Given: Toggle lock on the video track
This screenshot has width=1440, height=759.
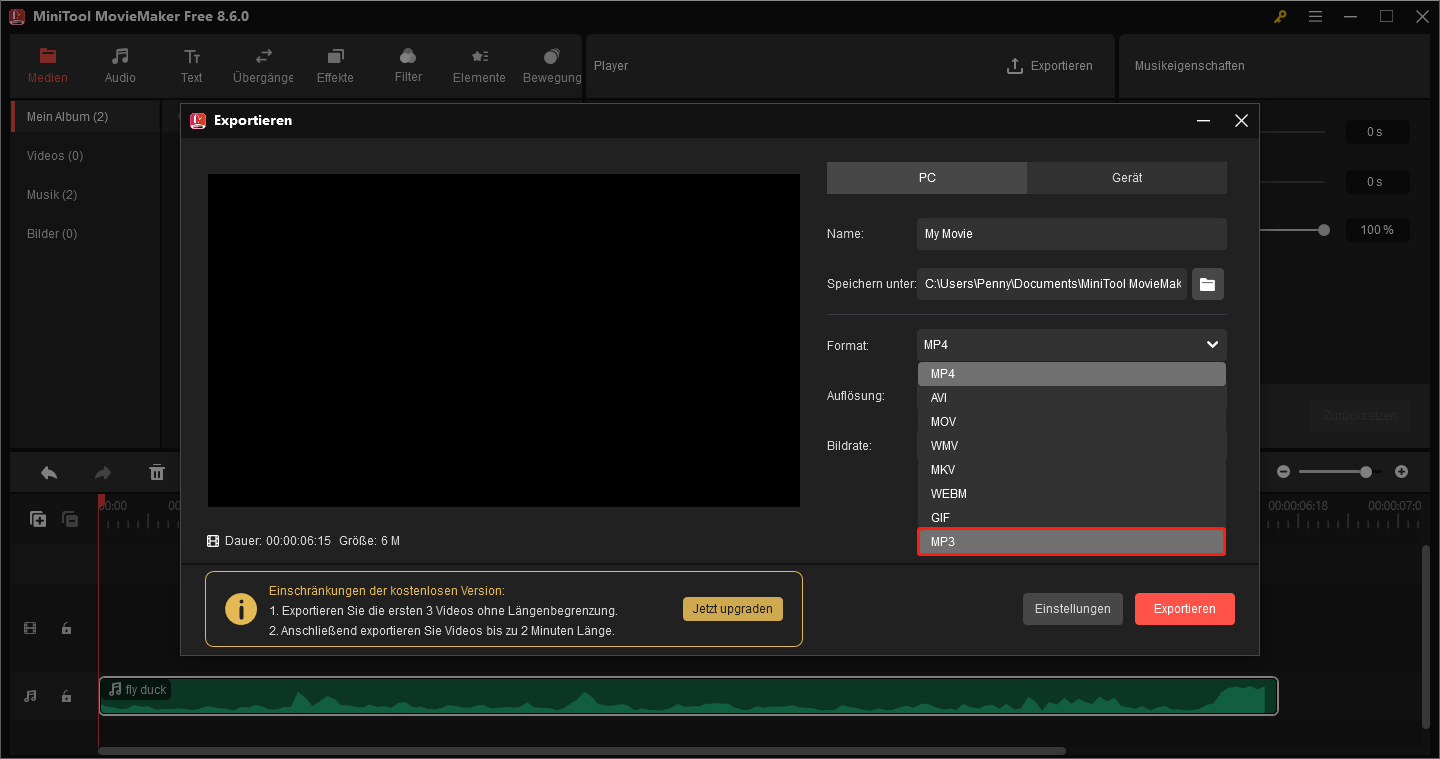Looking at the screenshot, I should tap(66, 629).
